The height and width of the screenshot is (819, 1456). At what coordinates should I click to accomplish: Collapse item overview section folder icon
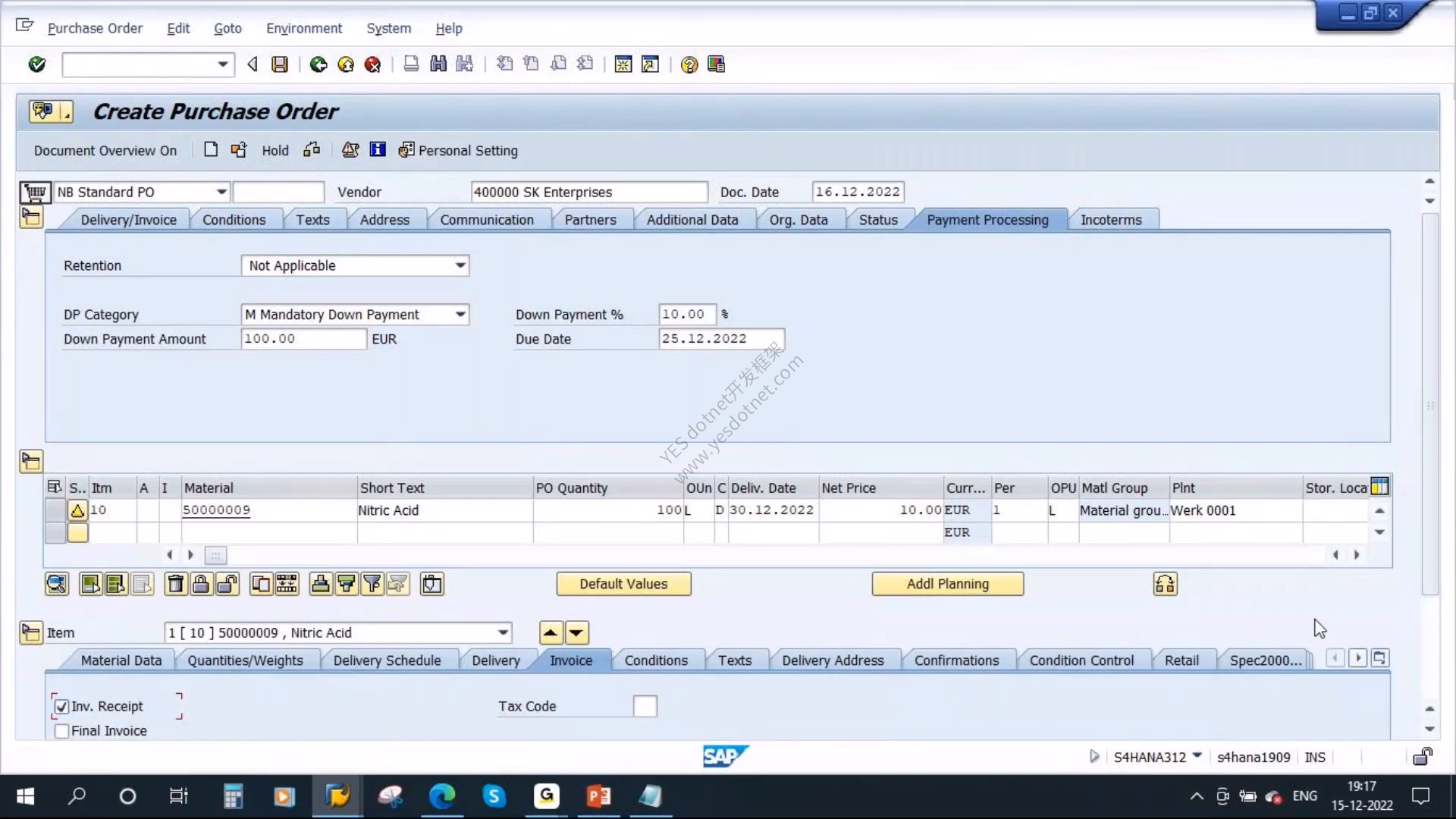pos(31,460)
